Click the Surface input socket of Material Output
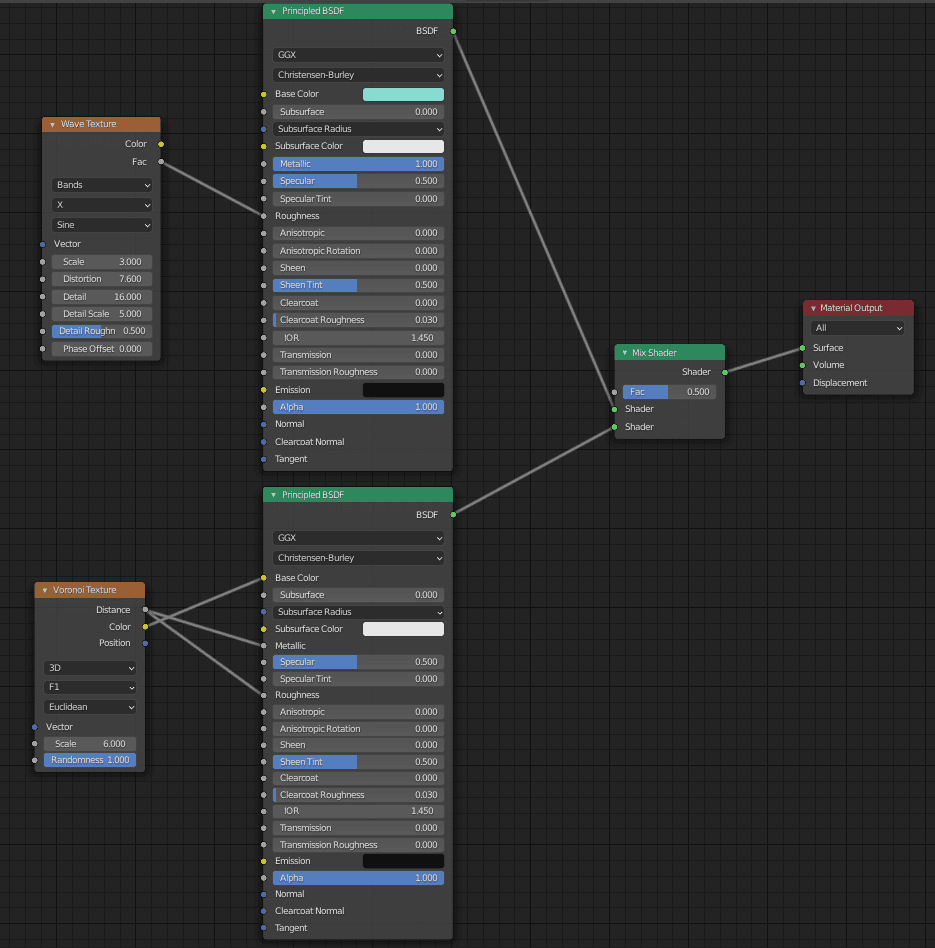 (803, 348)
